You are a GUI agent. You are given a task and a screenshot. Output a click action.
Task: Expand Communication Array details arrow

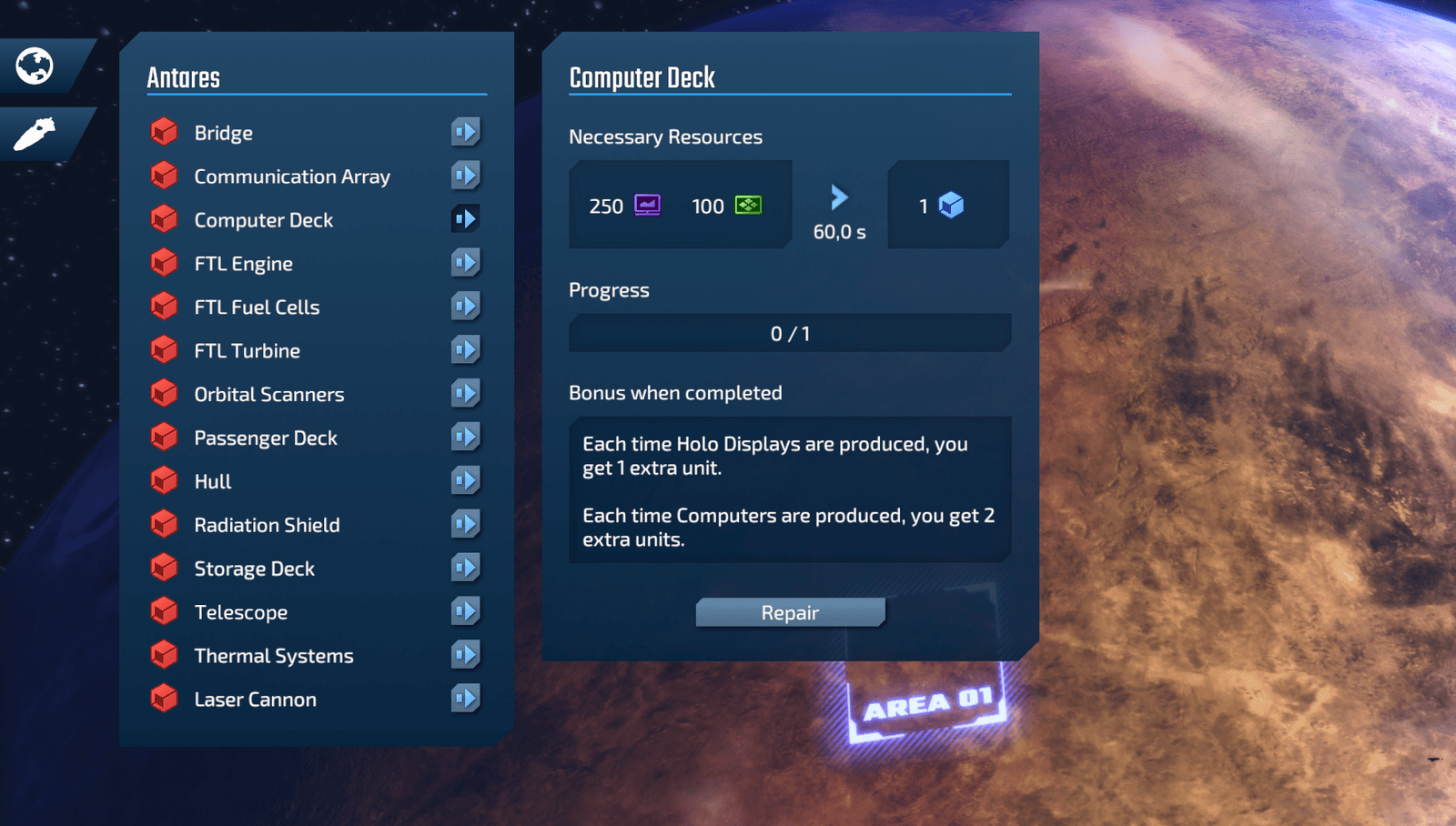pos(465,176)
